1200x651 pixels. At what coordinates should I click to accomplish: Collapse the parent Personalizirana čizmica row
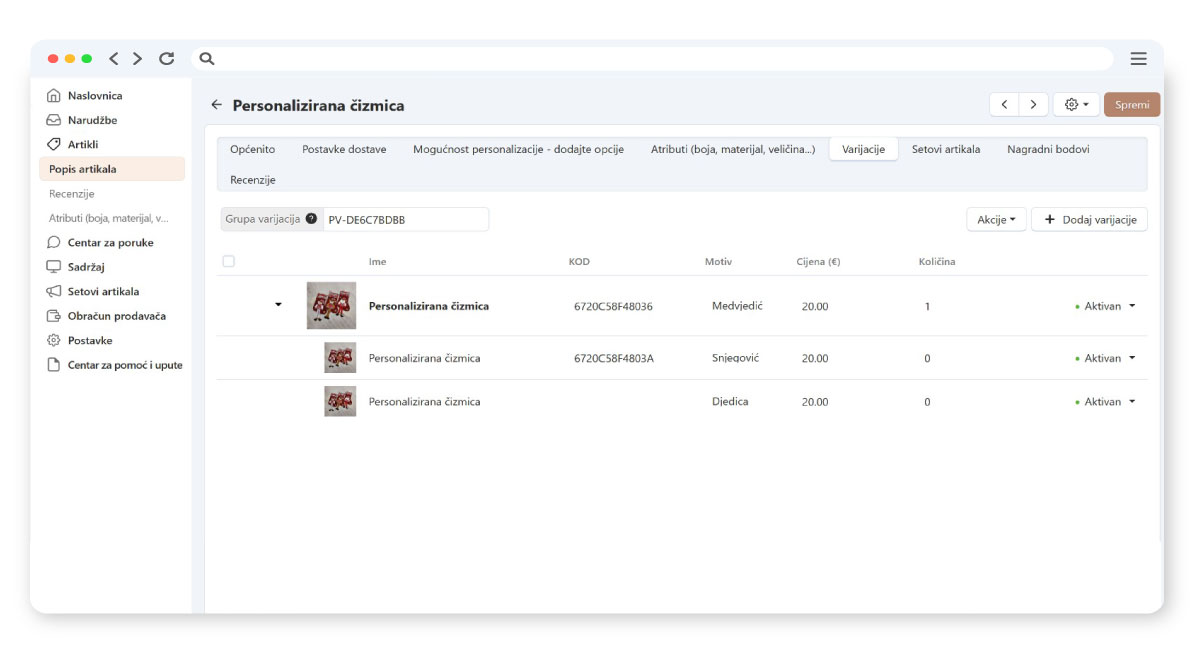278,305
